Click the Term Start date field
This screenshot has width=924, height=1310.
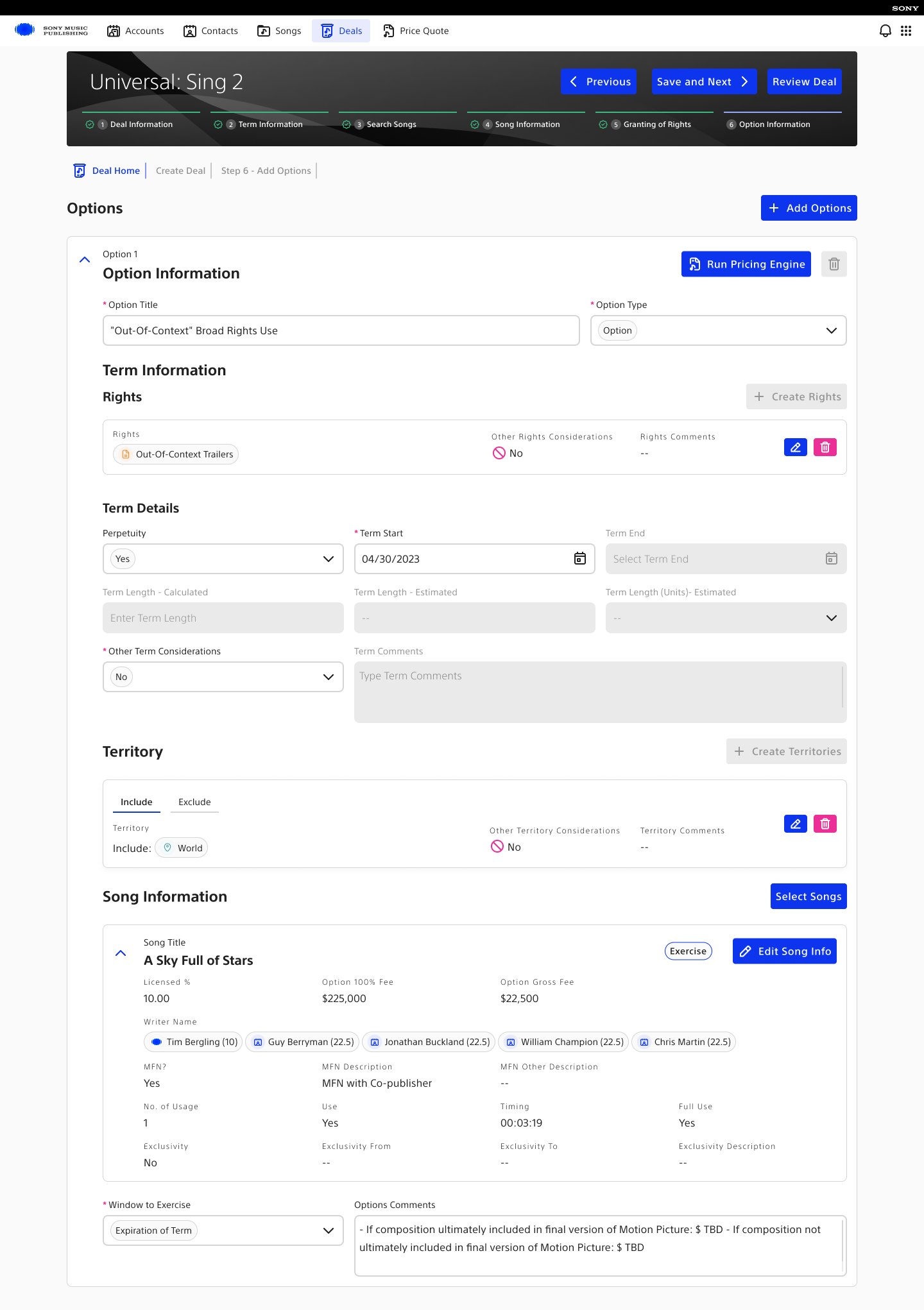tap(475, 559)
